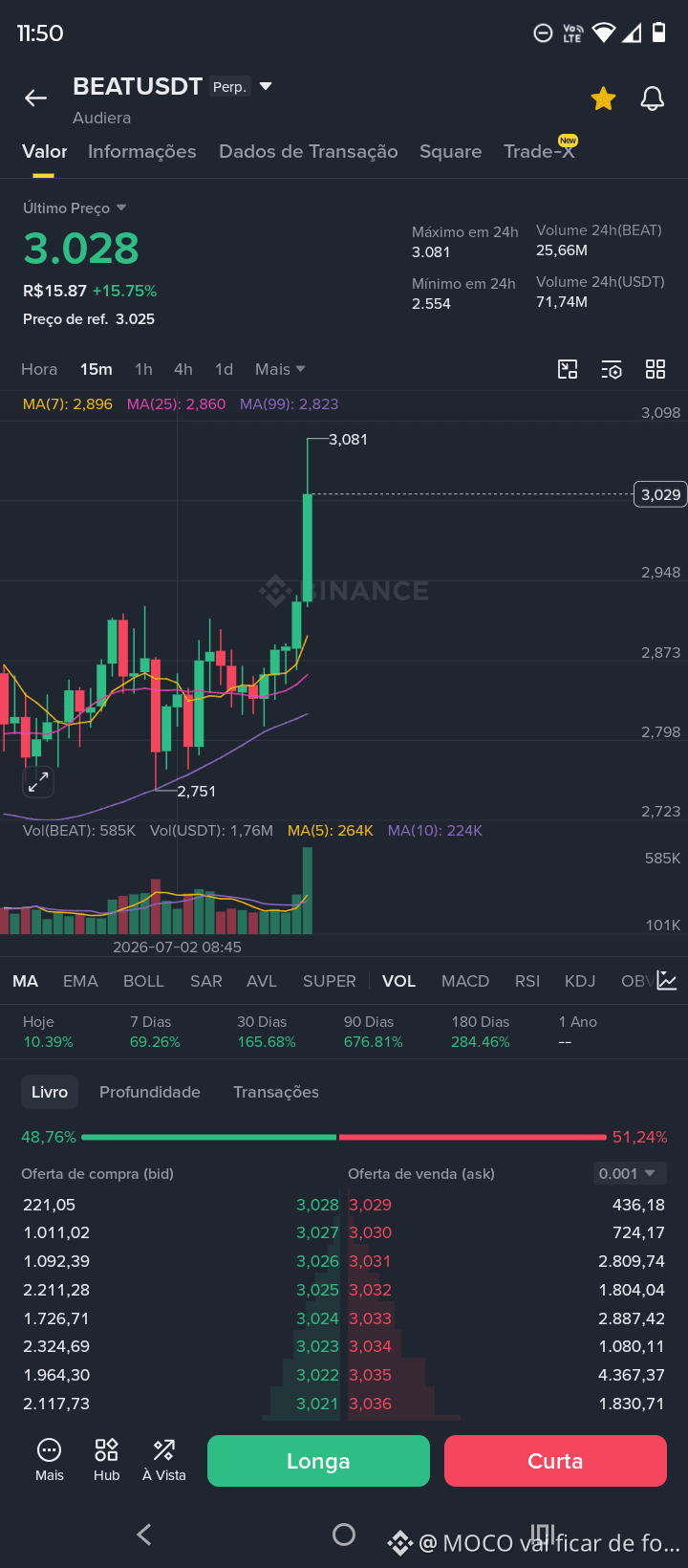This screenshot has height=1568, width=688.
Task: Tap the 3,029 current price label
Action: pyautogui.click(x=660, y=494)
